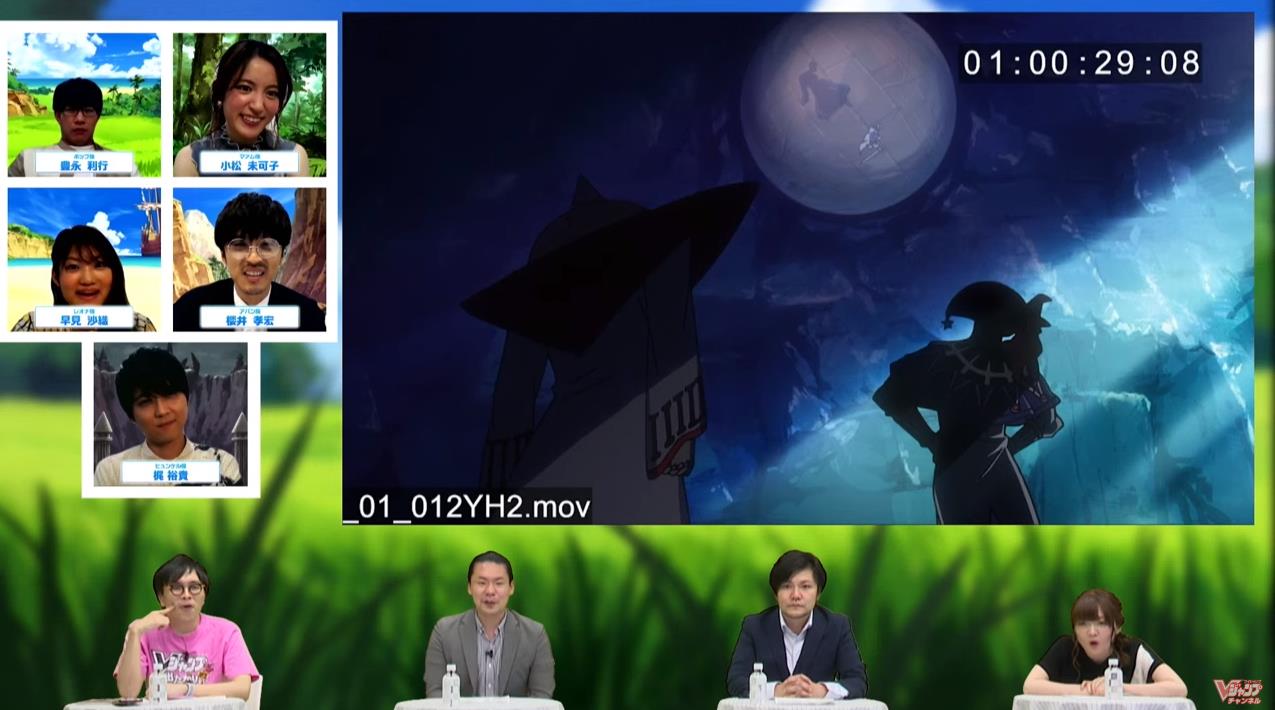This screenshot has width=1275, height=710.
Task: Select the webcam feed captioned 豊永 利行
Action: point(84,104)
